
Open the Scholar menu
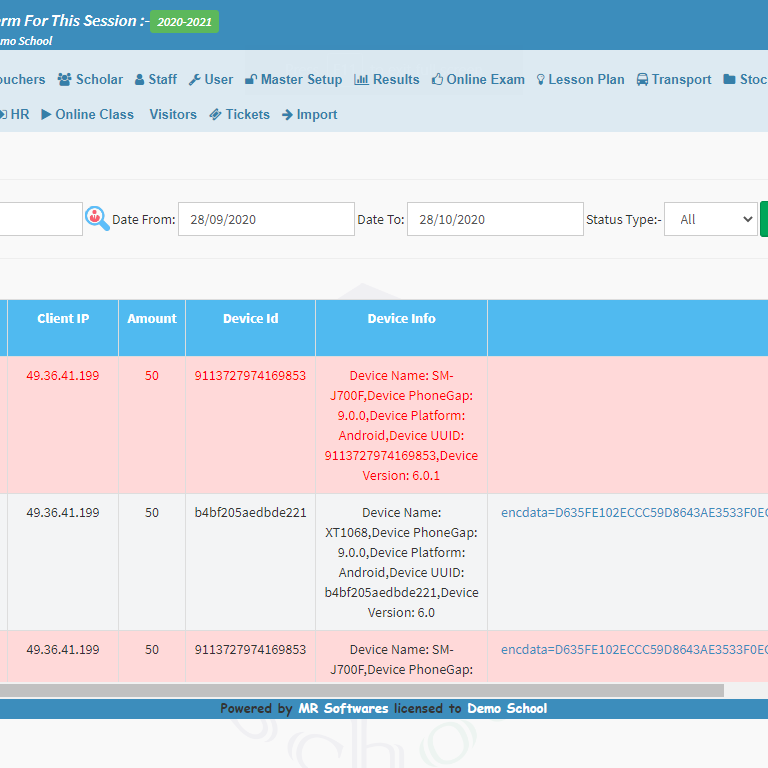click(90, 80)
